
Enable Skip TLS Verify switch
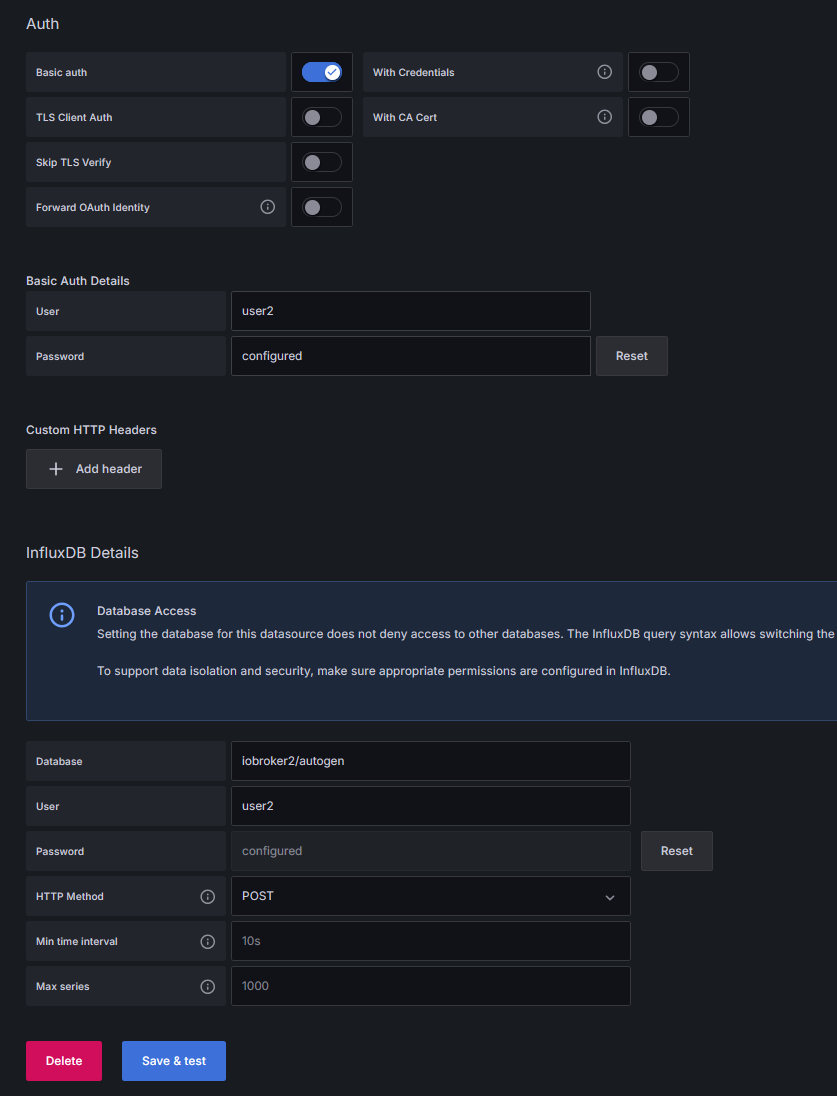[x=322, y=162]
